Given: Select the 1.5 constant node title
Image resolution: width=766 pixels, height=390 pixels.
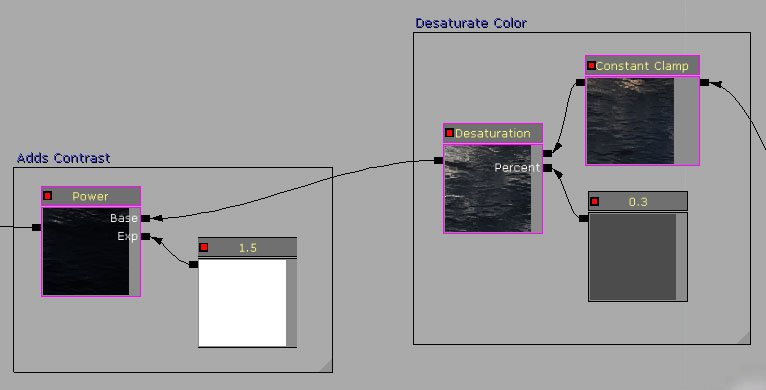Looking at the screenshot, I should click(247, 247).
